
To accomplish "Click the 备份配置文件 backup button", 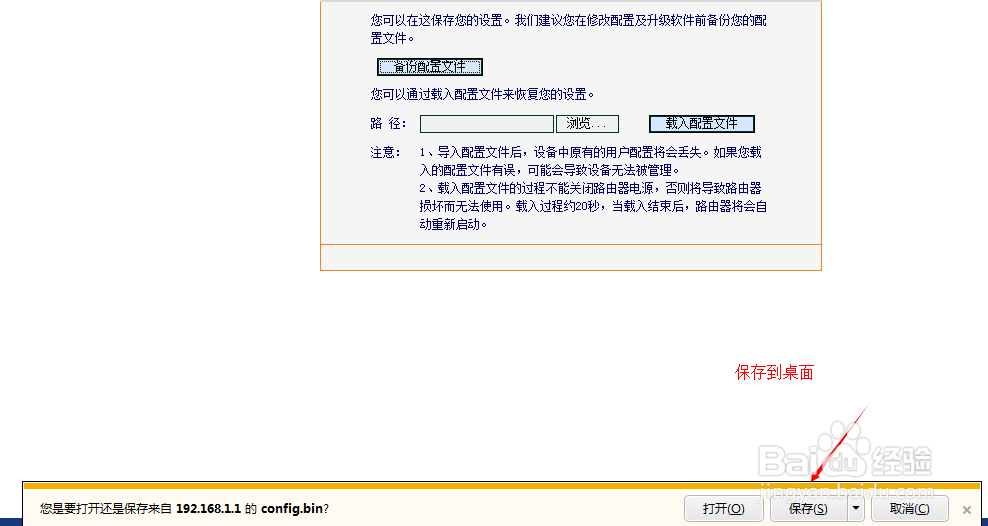I will (x=430, y=67).
